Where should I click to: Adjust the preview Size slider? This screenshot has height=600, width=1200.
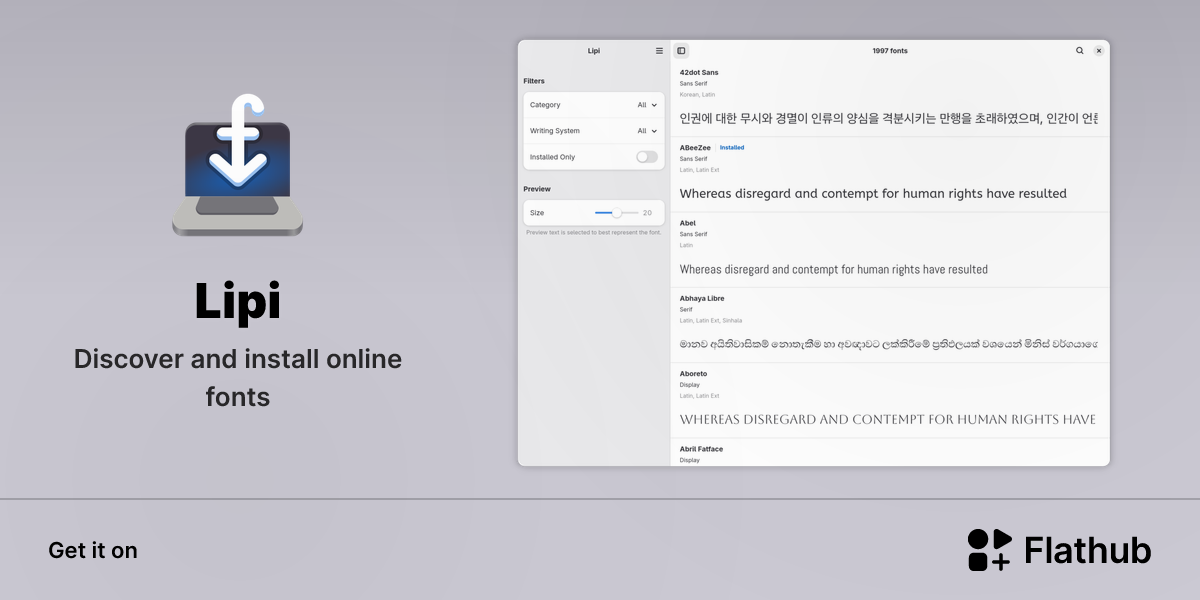coord(616,213)
